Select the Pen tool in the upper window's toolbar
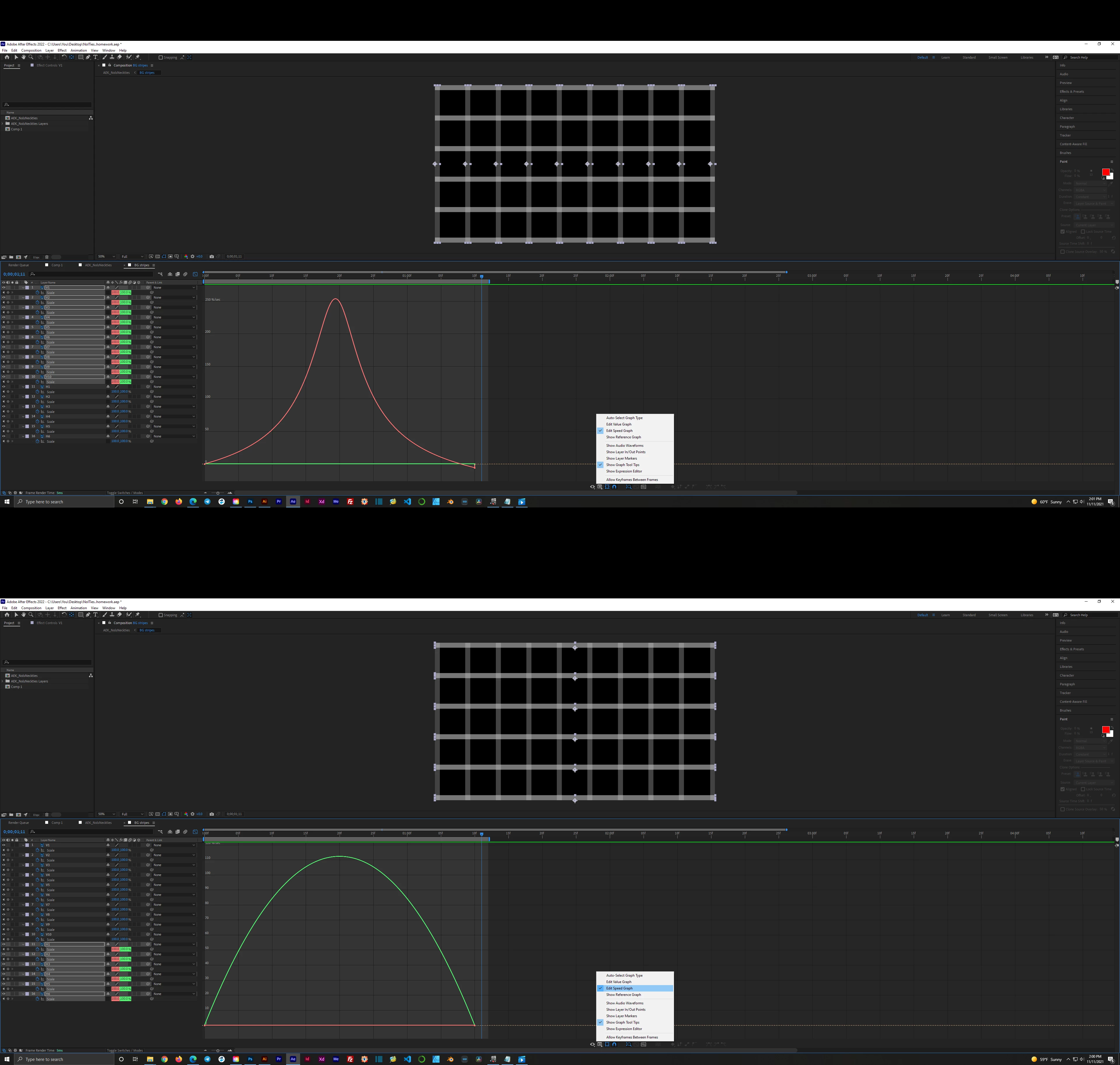Viewport: 1120px width, 1065px height. click(88, 57)
